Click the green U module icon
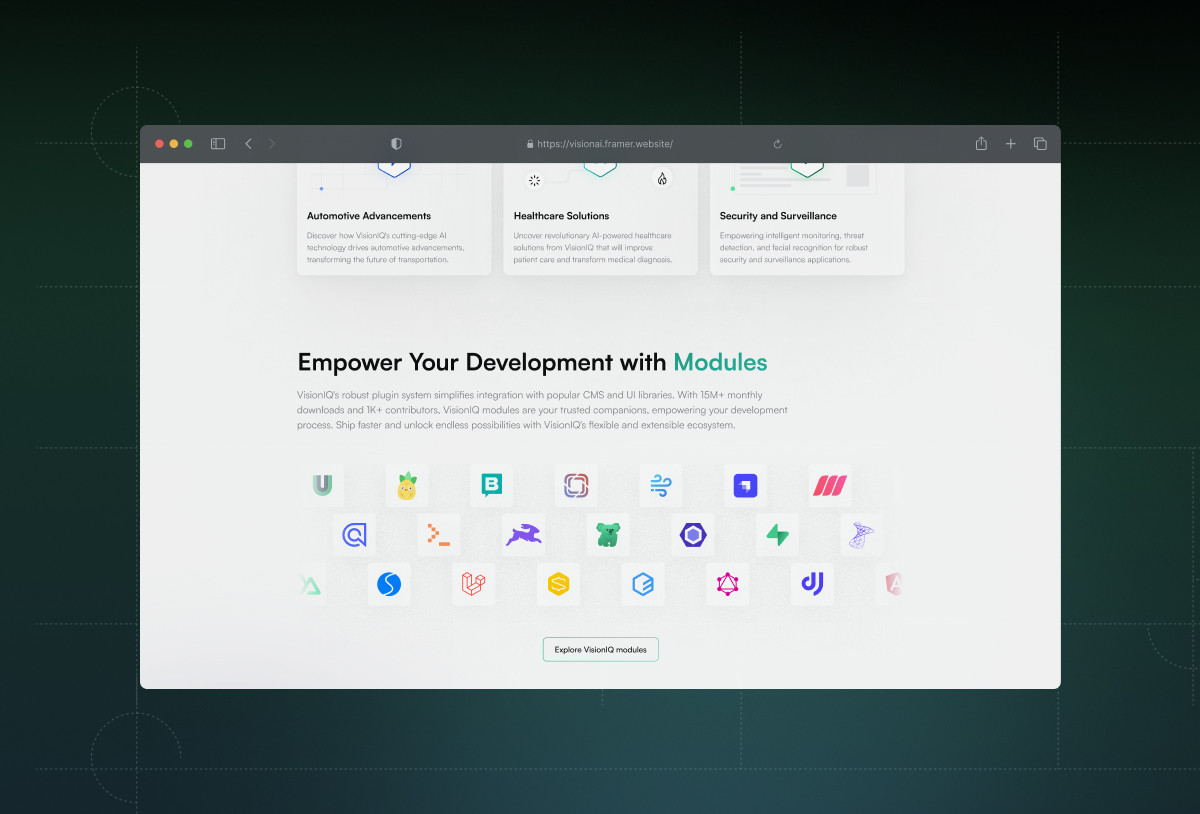The height and width of the screenshot is (814, 1200). coord(322,485)
